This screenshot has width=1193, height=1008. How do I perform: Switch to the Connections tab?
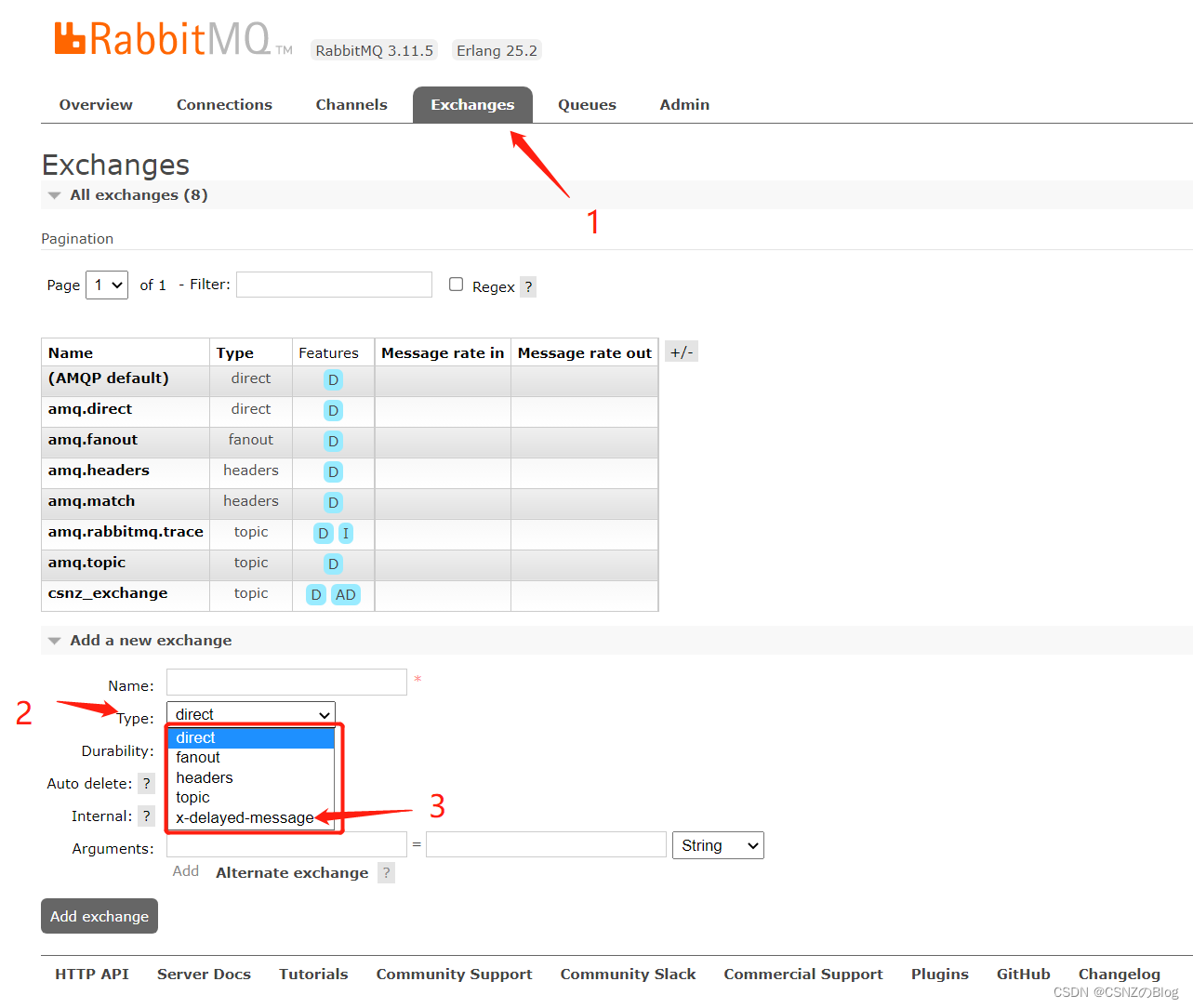click(x=224, y=104)
